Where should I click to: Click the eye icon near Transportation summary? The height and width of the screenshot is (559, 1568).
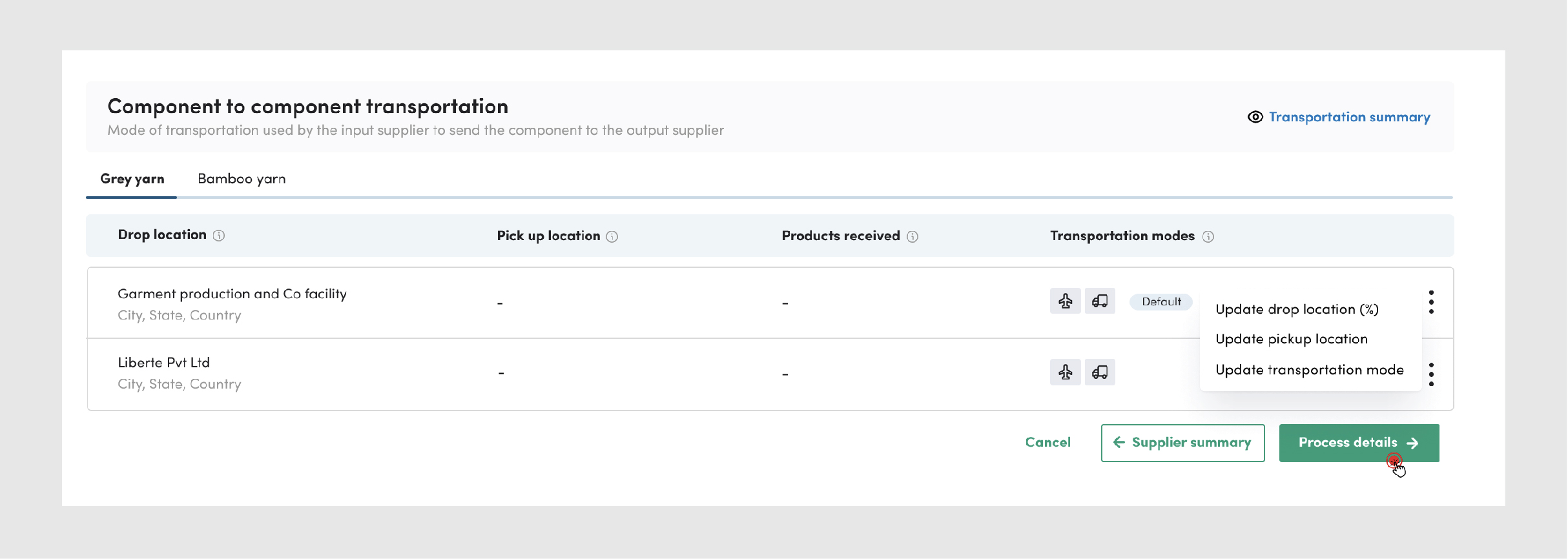[x=1255, y=117]
